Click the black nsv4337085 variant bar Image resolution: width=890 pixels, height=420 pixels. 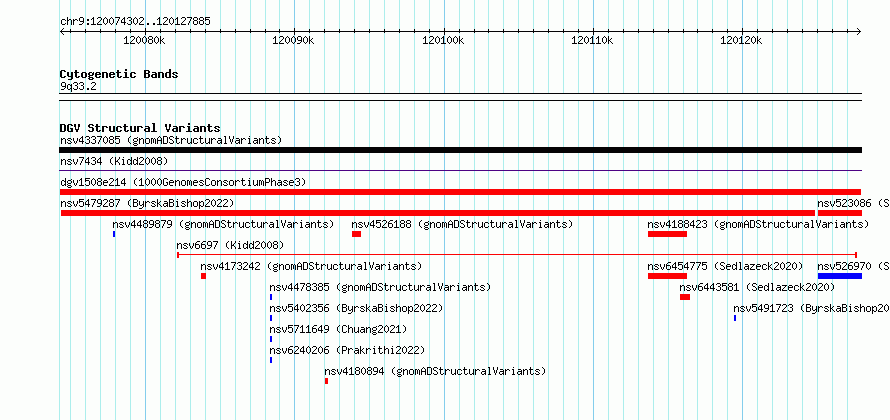(460, 150)
